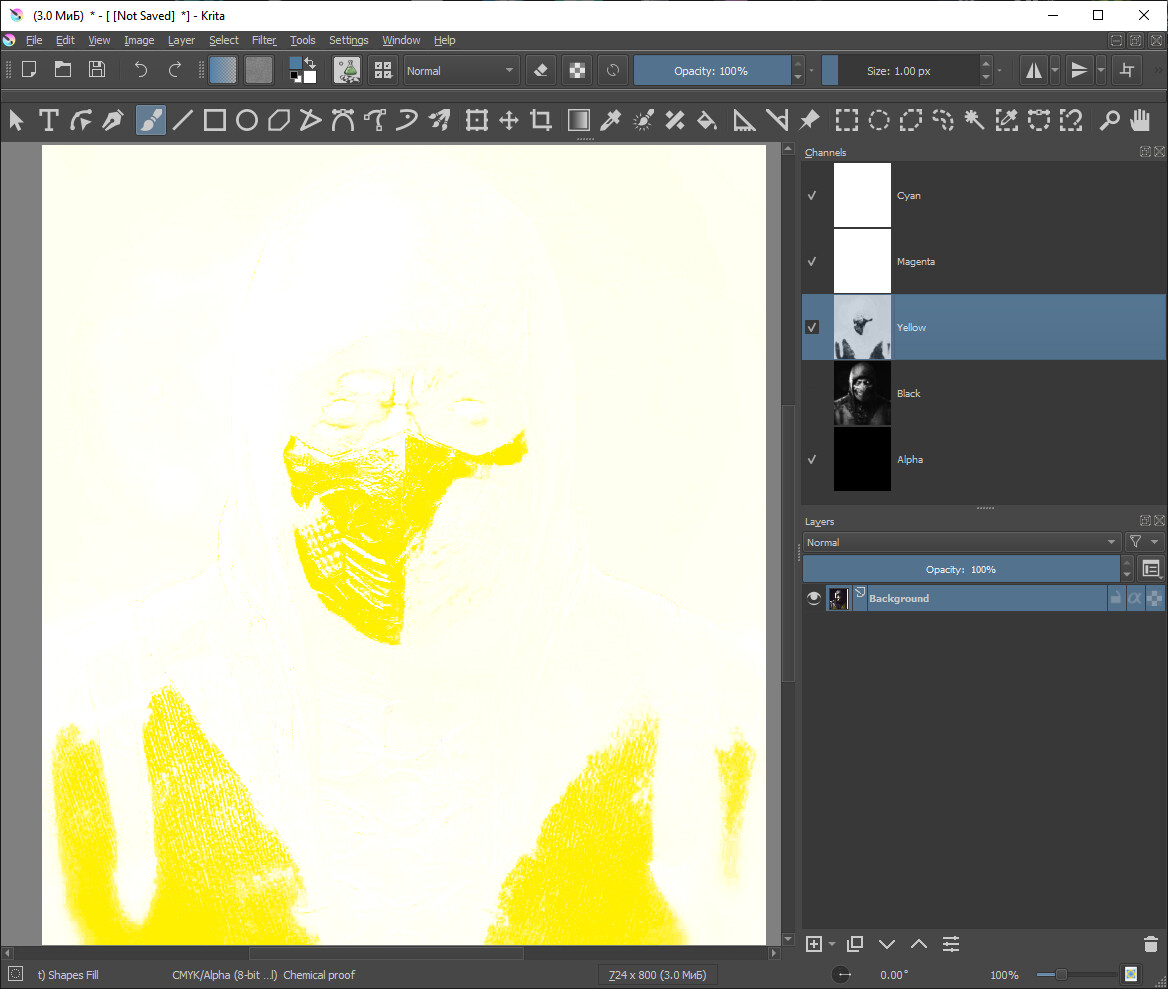
Task: Open the Settings menu
Action: 348,40
